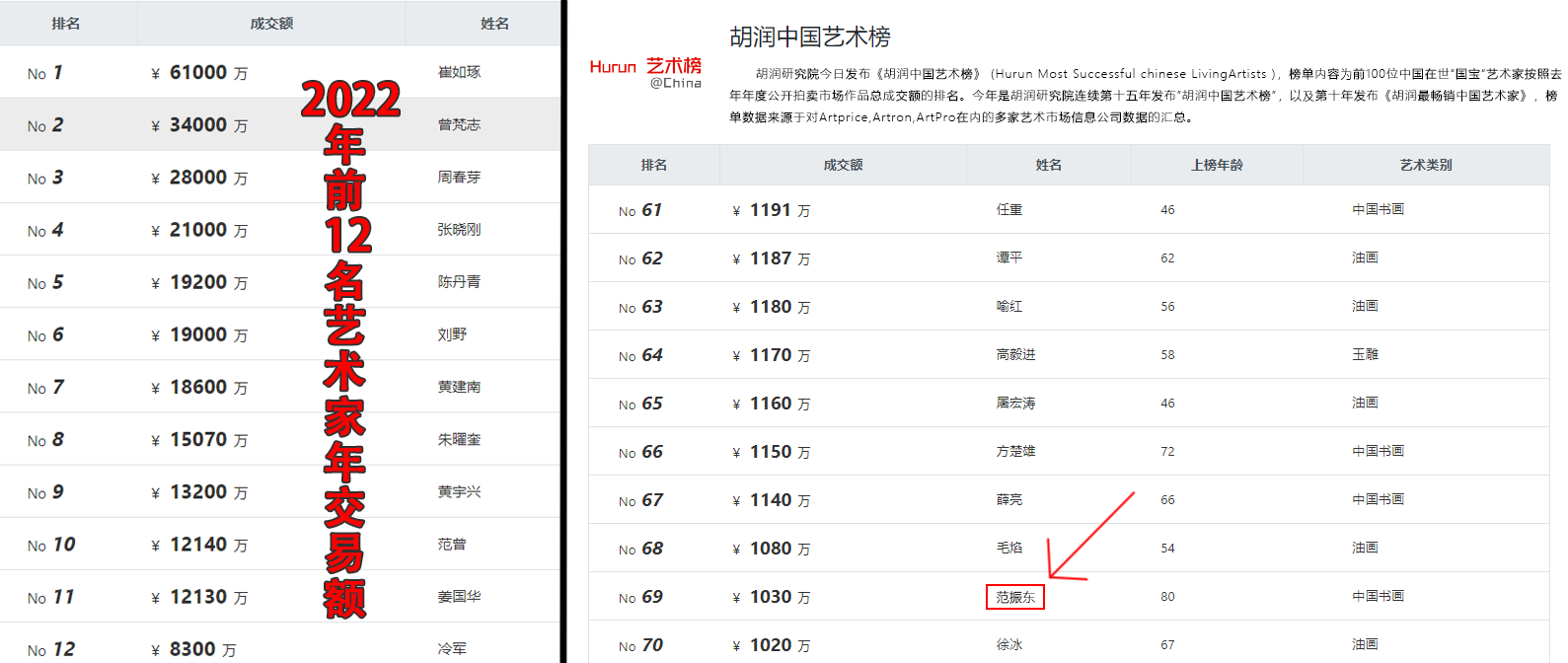The image size is (1568, 663).
Task: Click the amount ¥ 34000 万
Action: pyautogui.click(x=199, y=125)
